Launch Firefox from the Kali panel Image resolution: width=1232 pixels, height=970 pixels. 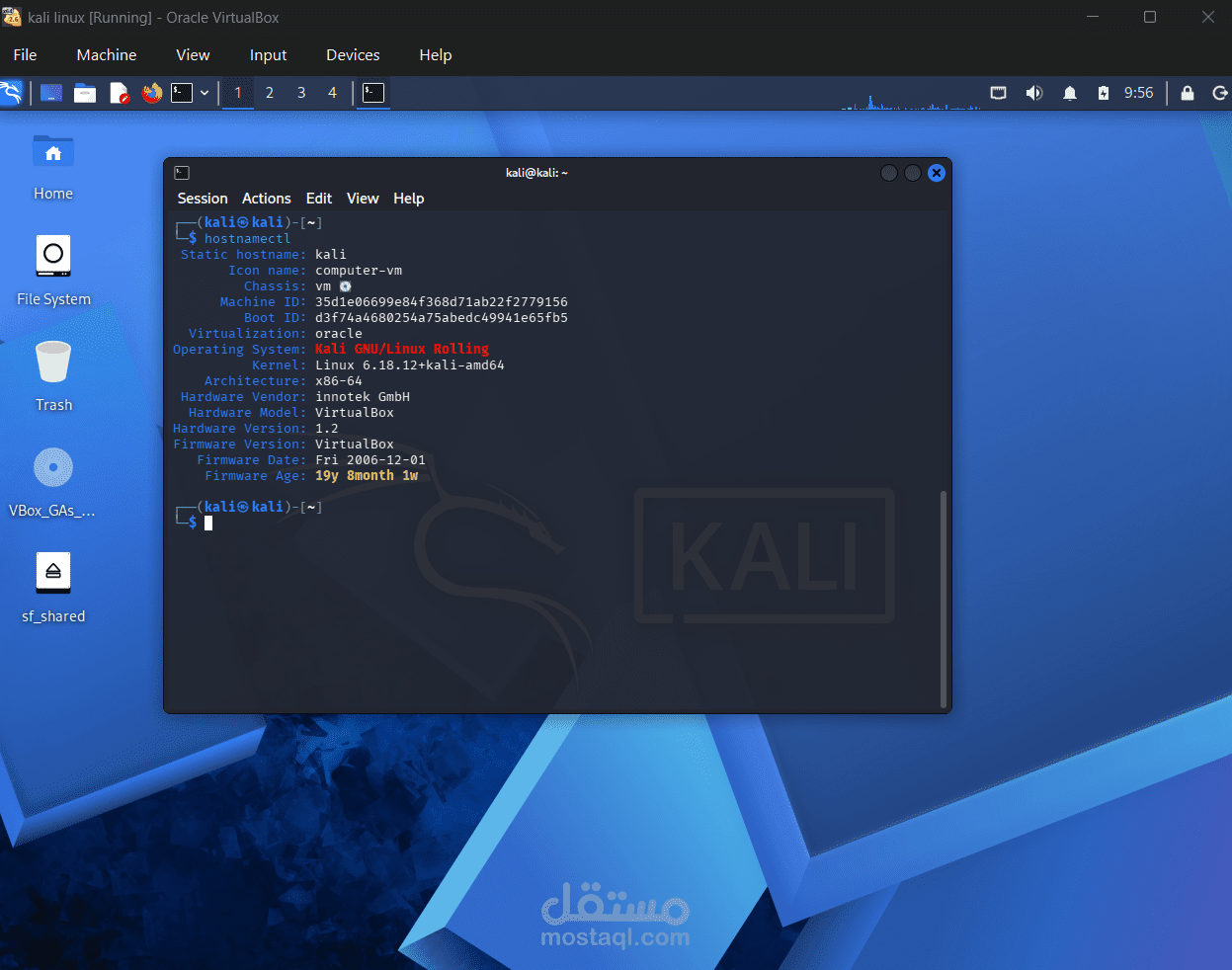tap(151, 93)
